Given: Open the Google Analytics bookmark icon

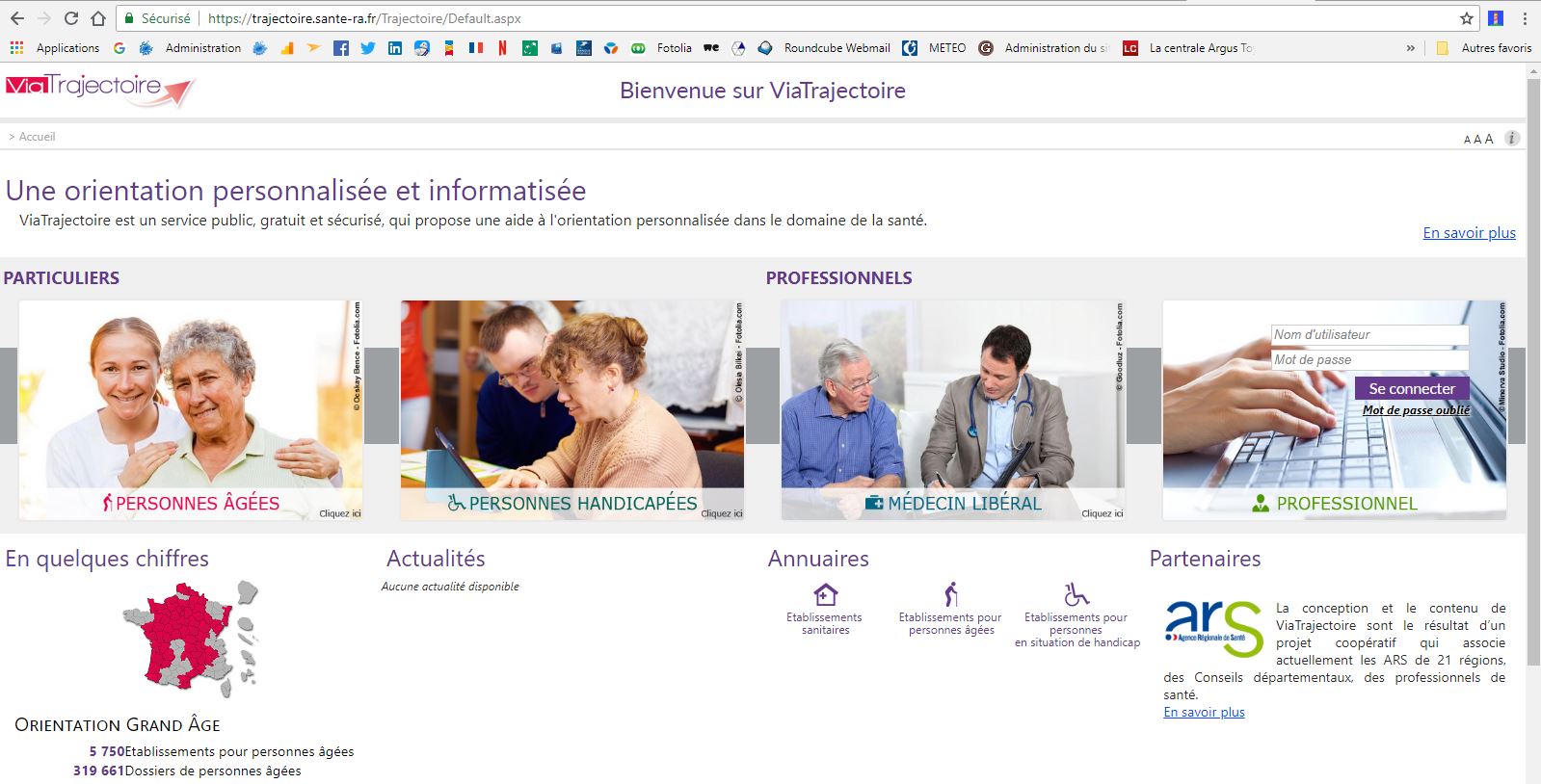Looking at the screenshot, I should tap(286, 47).
